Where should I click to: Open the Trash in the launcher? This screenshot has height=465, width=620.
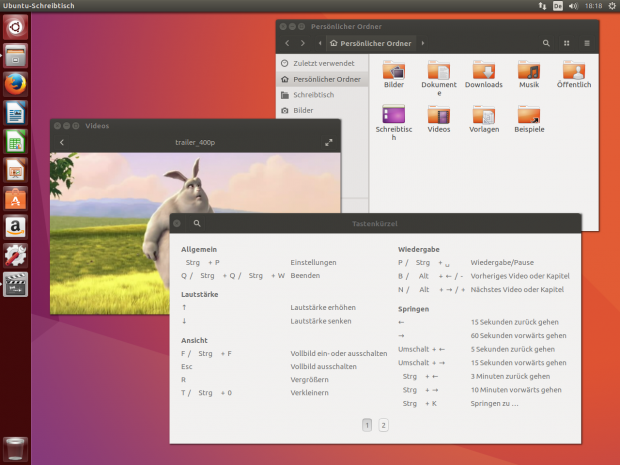pyautogui.click(x=15, y=449)
